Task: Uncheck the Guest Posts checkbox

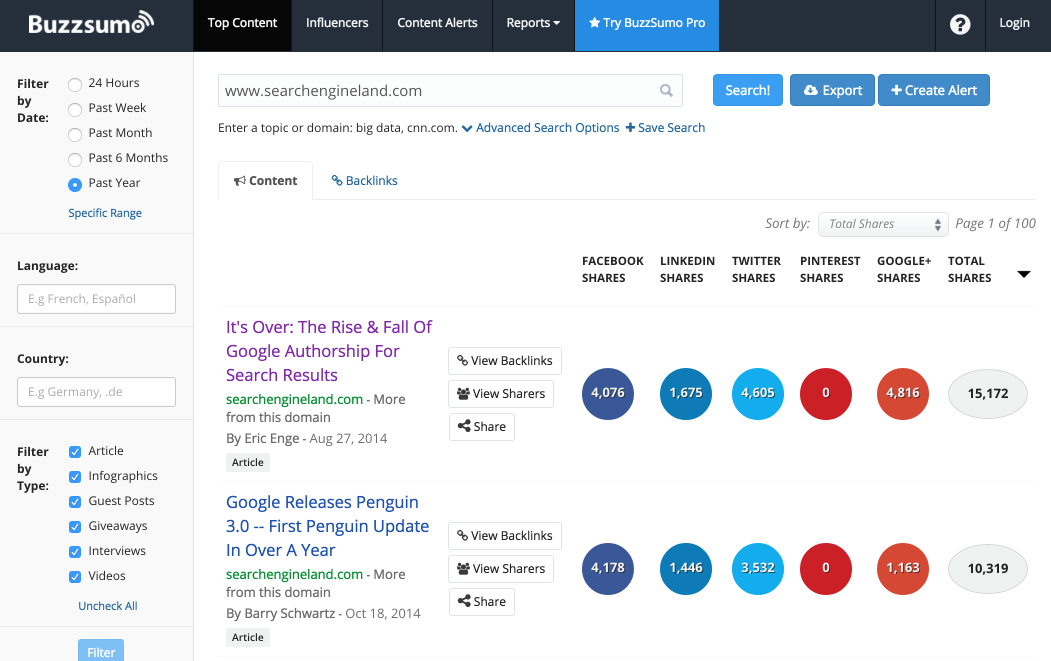Action: (75, 501)
